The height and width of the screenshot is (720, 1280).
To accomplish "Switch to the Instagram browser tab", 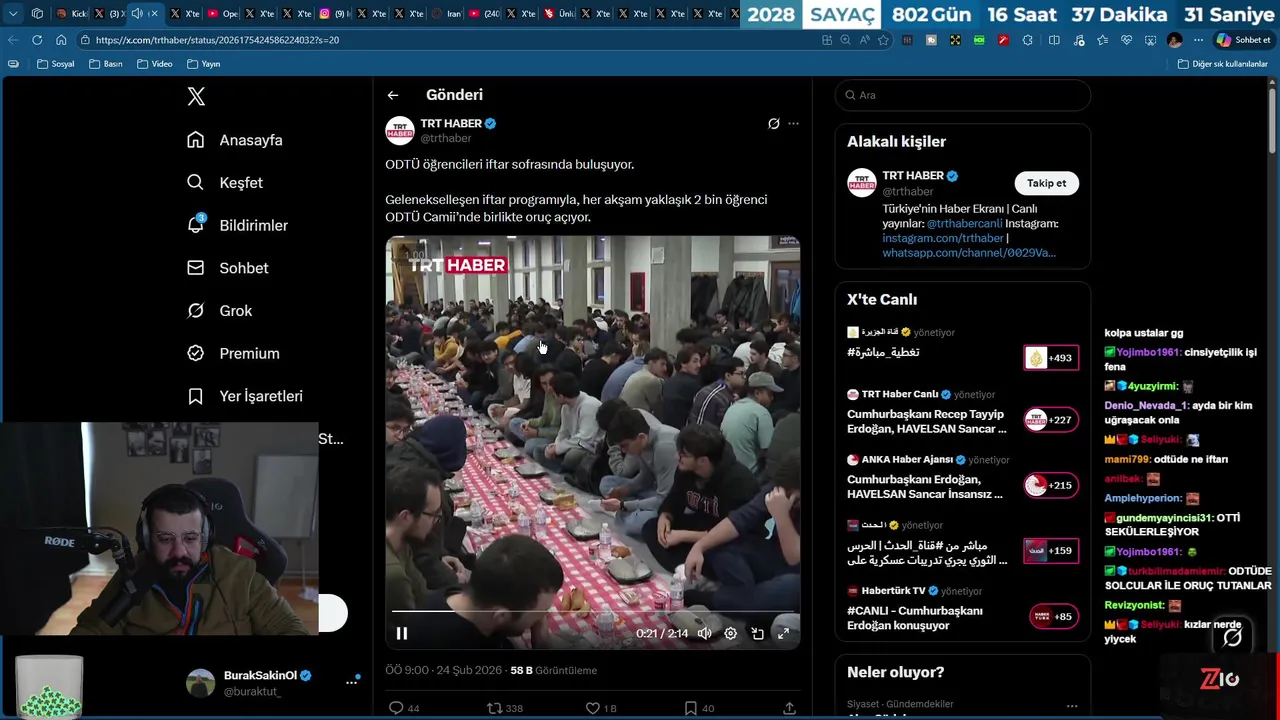I will [x=334, y=14].
